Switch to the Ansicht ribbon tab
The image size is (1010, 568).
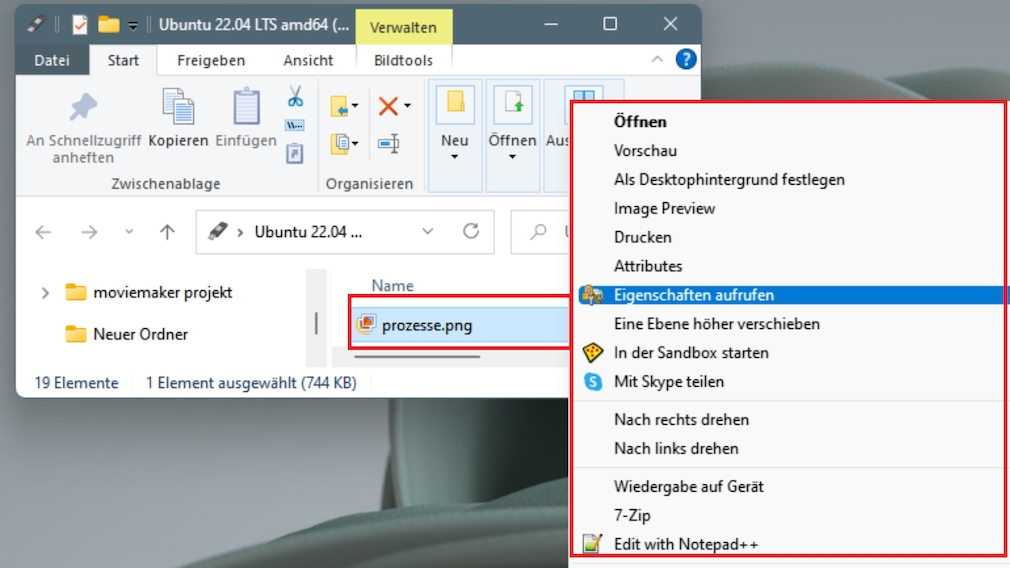pyautogui.click(x=308, y=60)
